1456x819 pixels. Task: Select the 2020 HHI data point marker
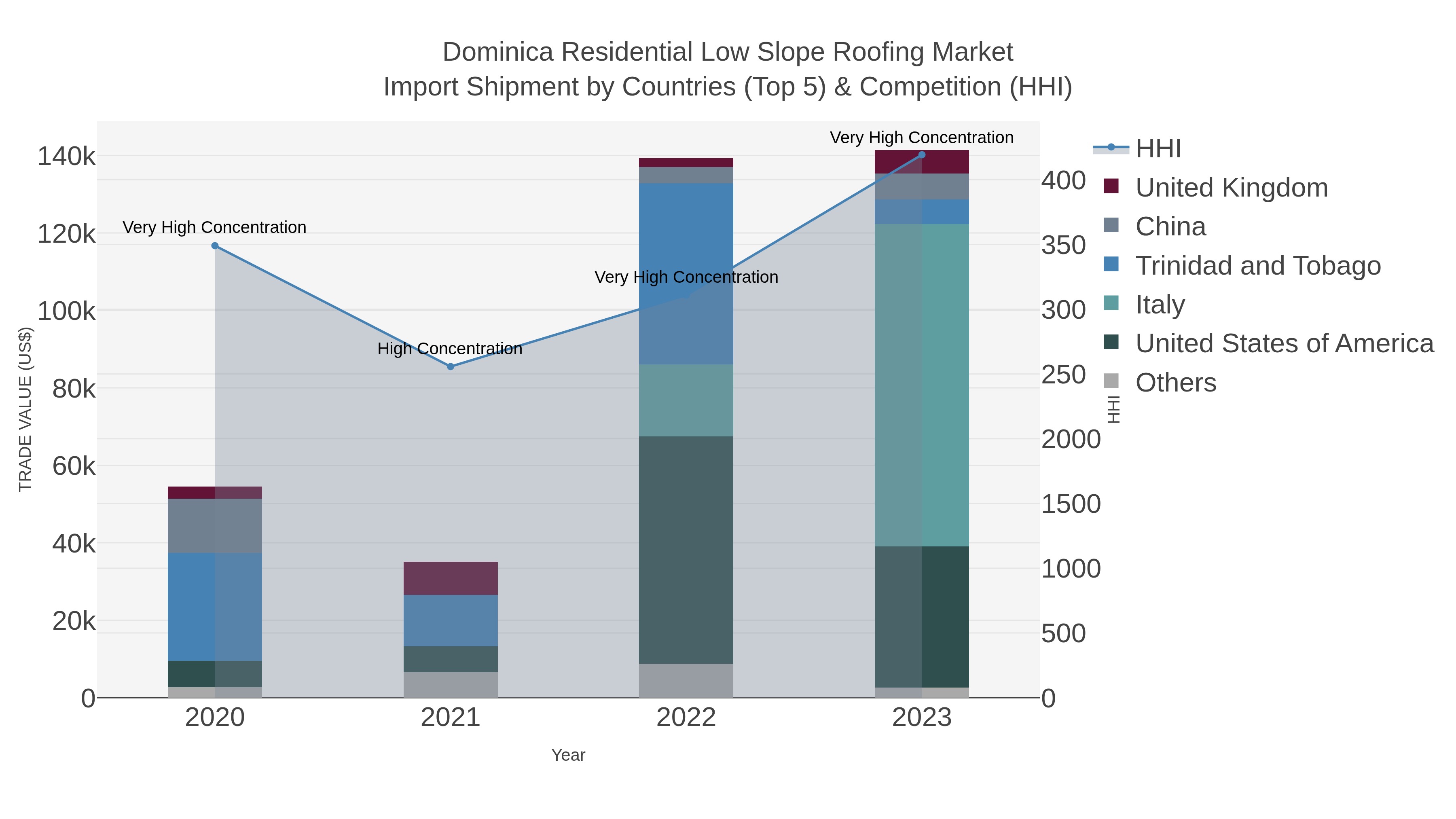pos(215,246)
